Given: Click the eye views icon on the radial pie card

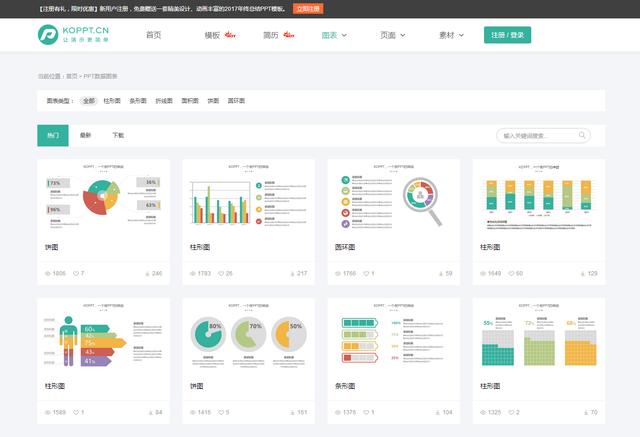Looking at the screenshot, I should pyautogui.click(x=48, y=273).
